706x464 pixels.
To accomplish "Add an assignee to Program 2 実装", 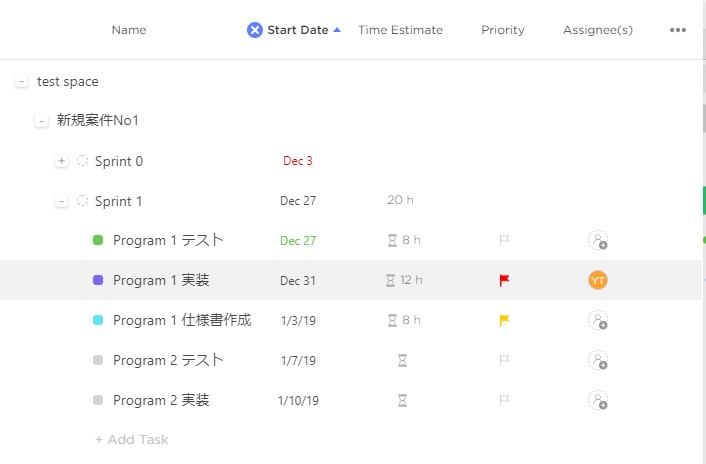I will (x=598, y=401).
